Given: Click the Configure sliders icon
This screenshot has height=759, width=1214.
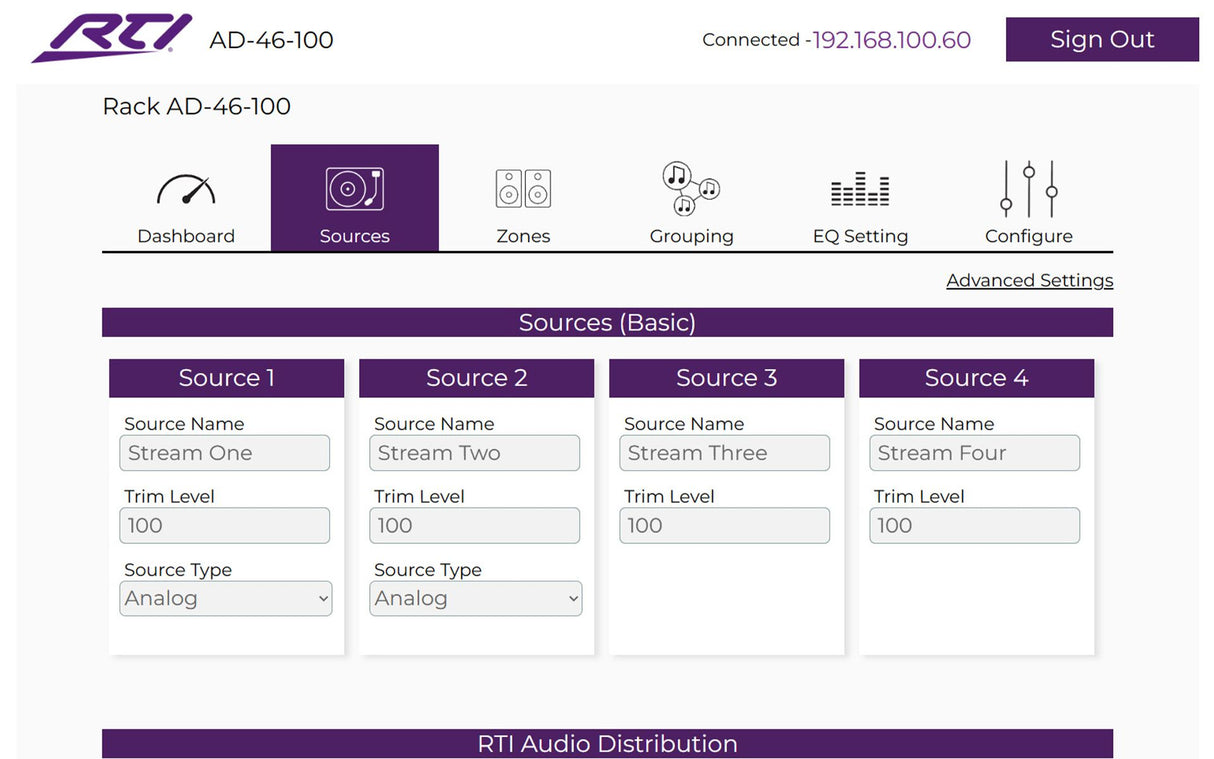Looking at the screenshot, I should [1028, 188].
